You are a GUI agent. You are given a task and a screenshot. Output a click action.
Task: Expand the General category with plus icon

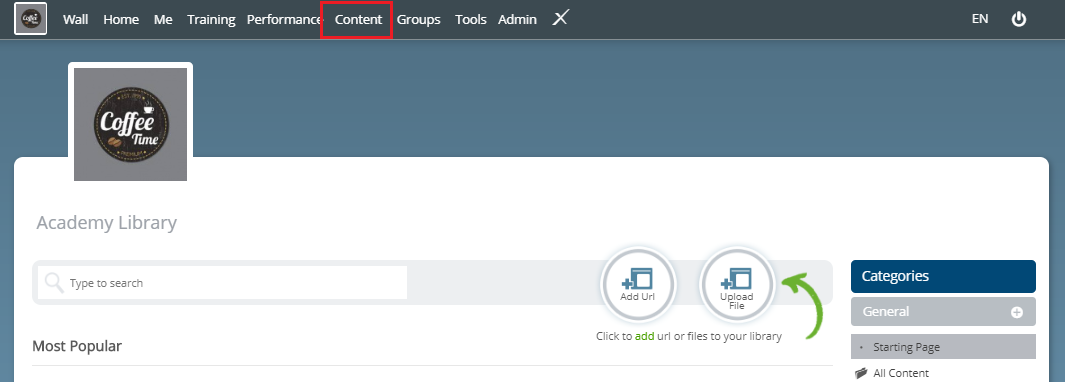[x=1016, y=312]
